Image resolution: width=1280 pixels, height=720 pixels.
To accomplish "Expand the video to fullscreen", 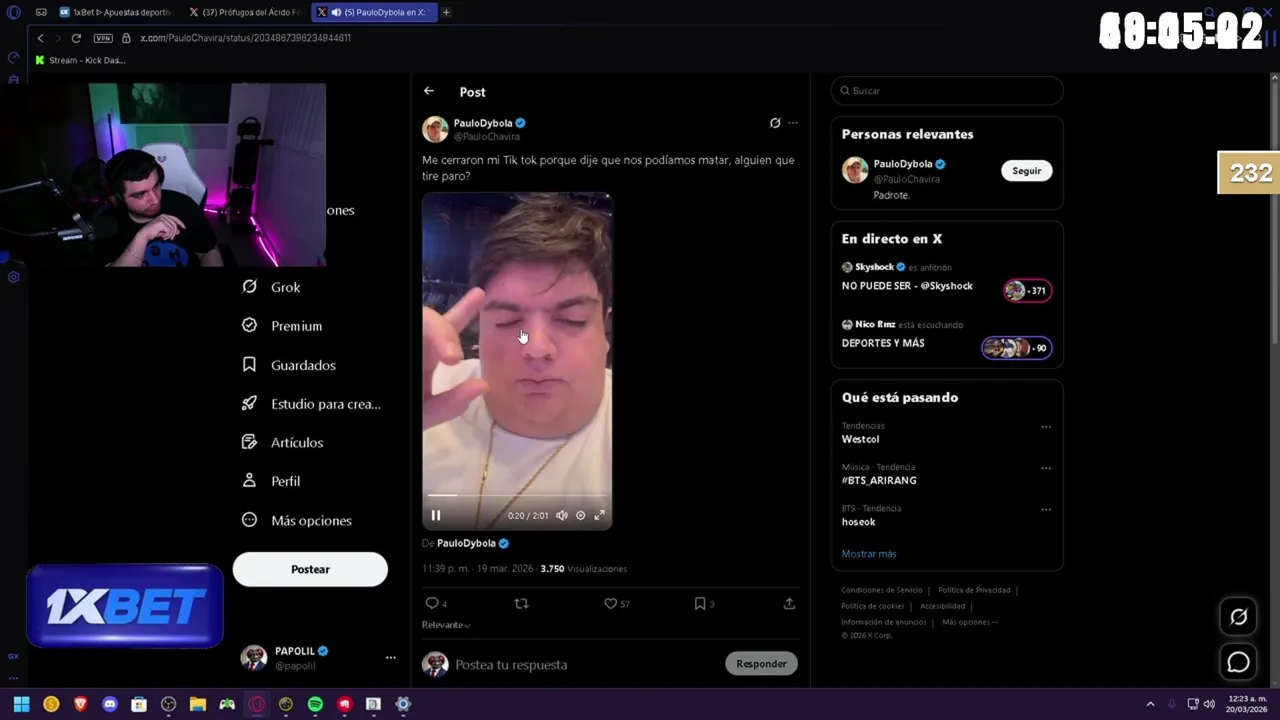I will [599, 515].
